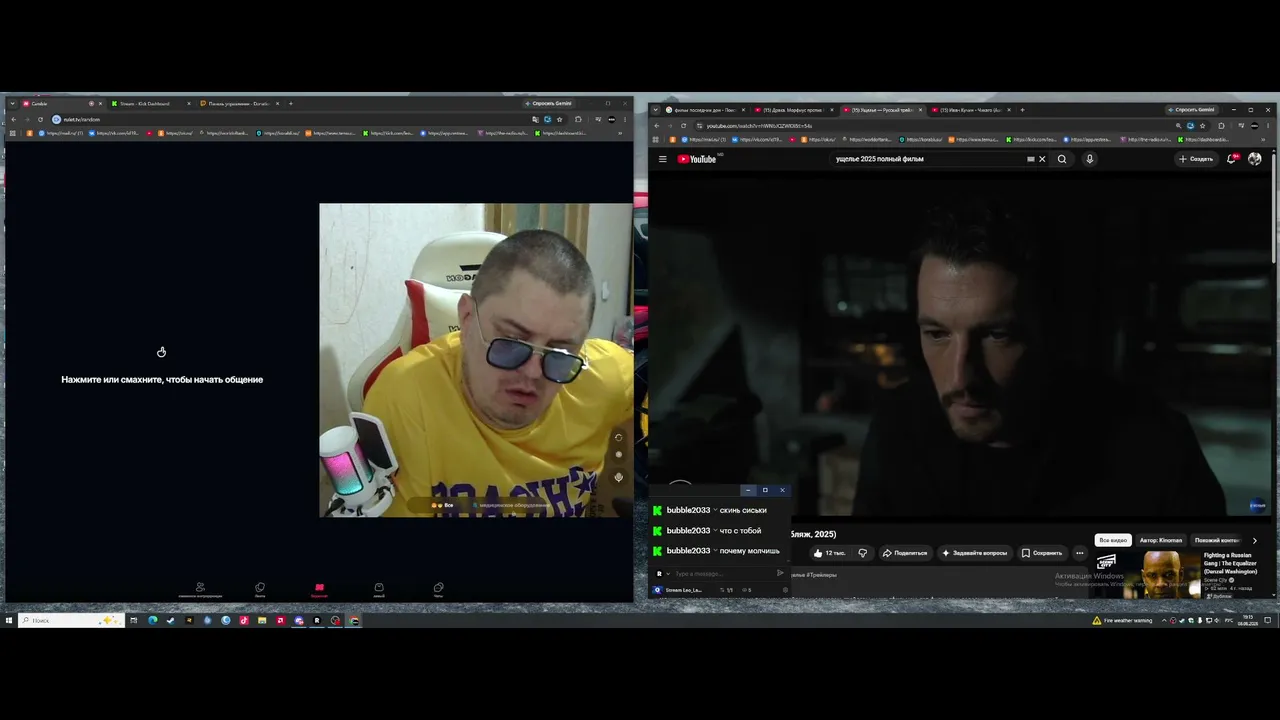Screen dimensions: 1280x720
Task: Save the video with "Сохранить"
Action: click(1042, 553)
